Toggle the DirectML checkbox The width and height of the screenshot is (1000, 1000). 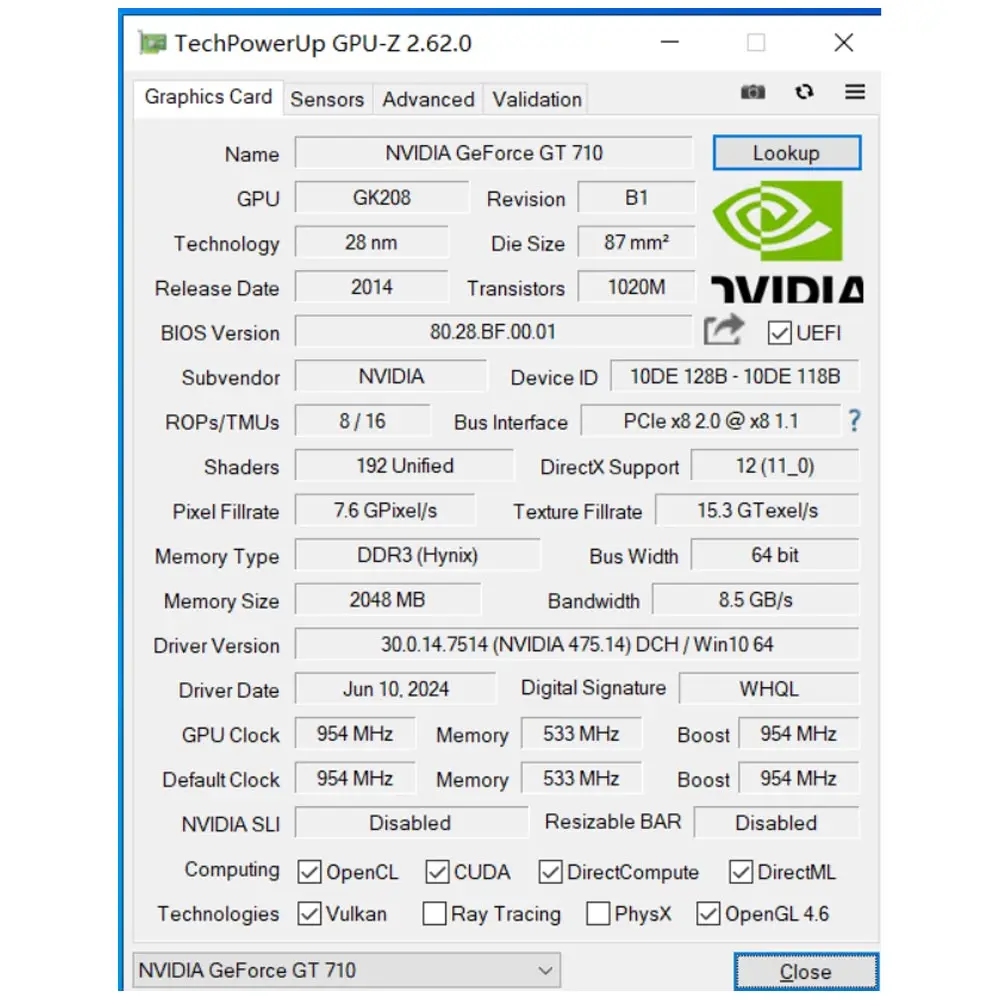point(740,872)
